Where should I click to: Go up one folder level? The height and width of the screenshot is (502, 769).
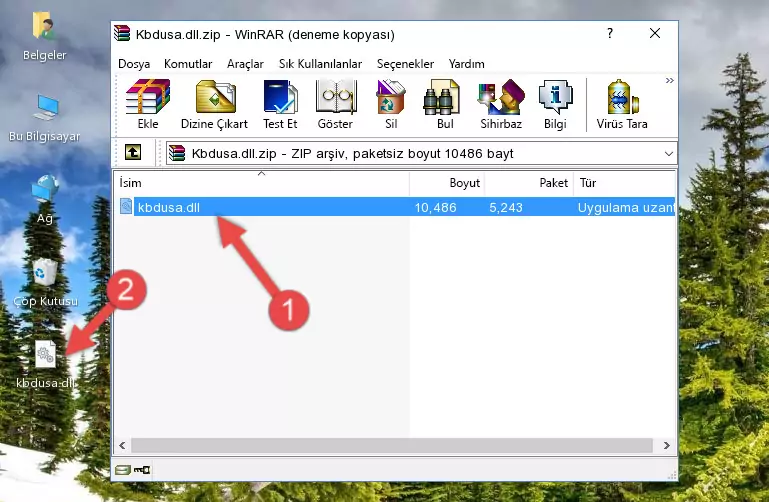(133, 152)
